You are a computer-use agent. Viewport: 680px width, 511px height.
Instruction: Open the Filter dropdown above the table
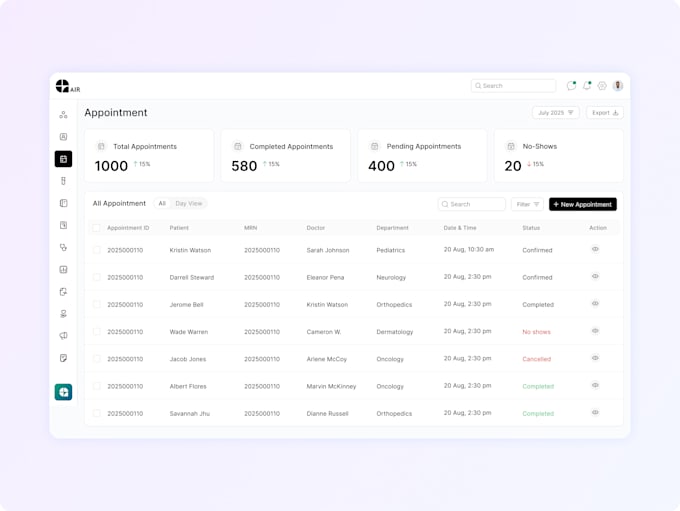pyautogui.click(x=527, y=204)
